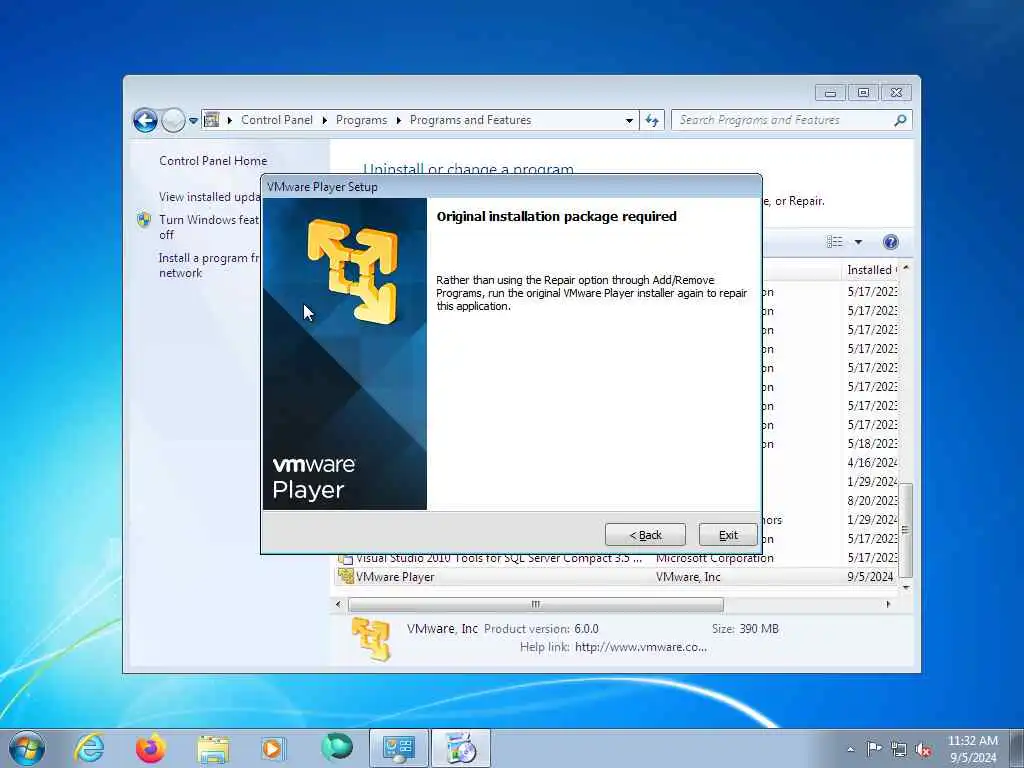
Task: Click Programs in the address breadcrumb
Action: pos(361,120)
